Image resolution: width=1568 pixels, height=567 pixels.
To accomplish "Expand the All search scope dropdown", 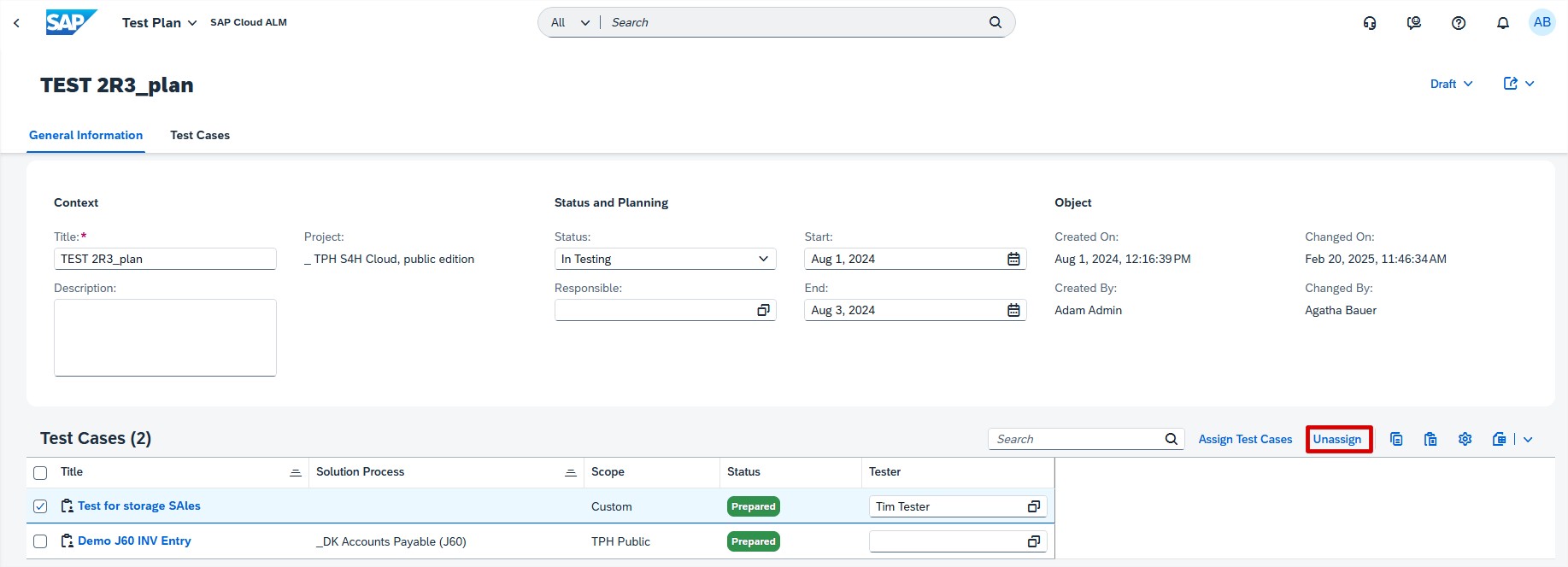I will coord(570,23).
